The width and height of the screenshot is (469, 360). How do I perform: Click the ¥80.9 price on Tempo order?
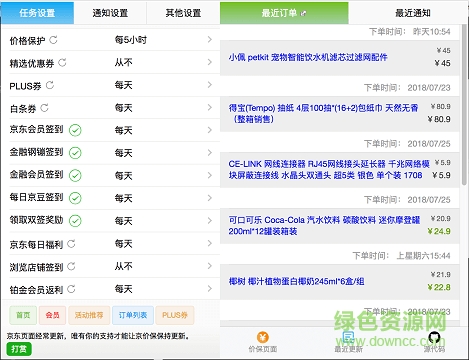(439, 119)
